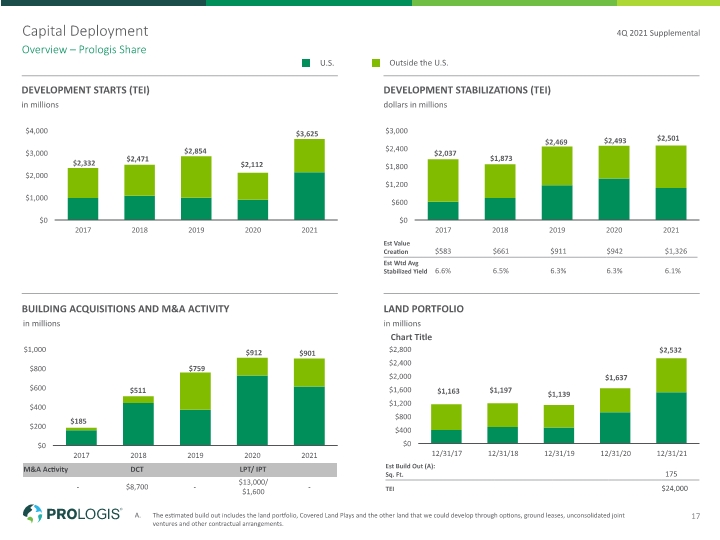Select the $2,112 2020 development starts bar
Image resolution: width=720 pixels, height=540 pixels.
click(x=253, y=197)
